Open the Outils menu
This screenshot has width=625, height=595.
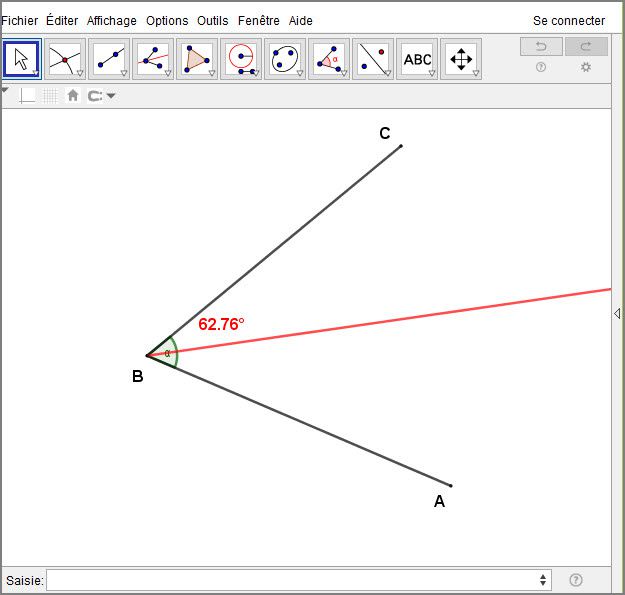point(213,20)
